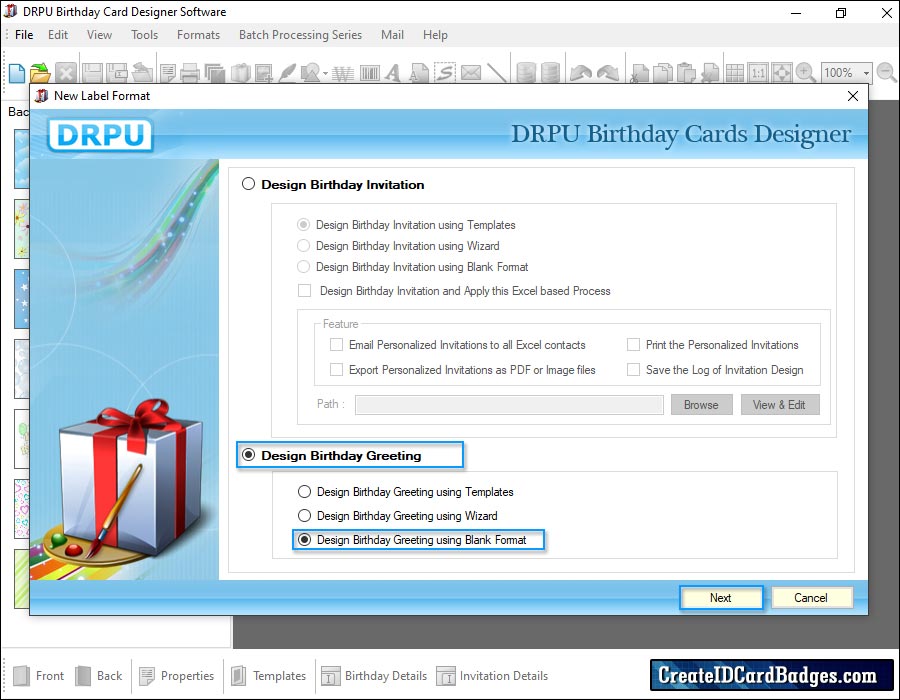Click the grid view toolbar icon

(735, 73)
